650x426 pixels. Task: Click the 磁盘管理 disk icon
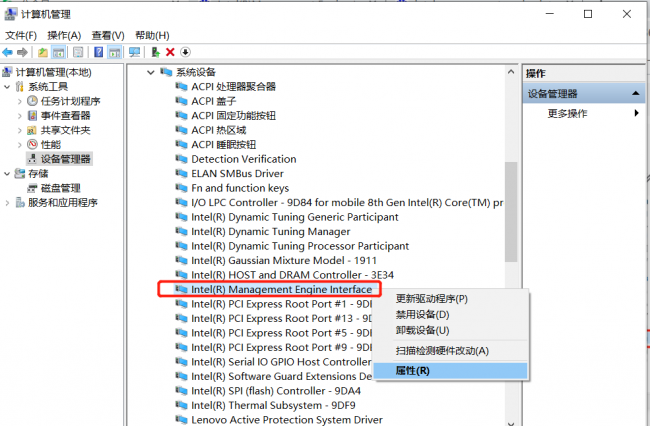tap(32, 188)
